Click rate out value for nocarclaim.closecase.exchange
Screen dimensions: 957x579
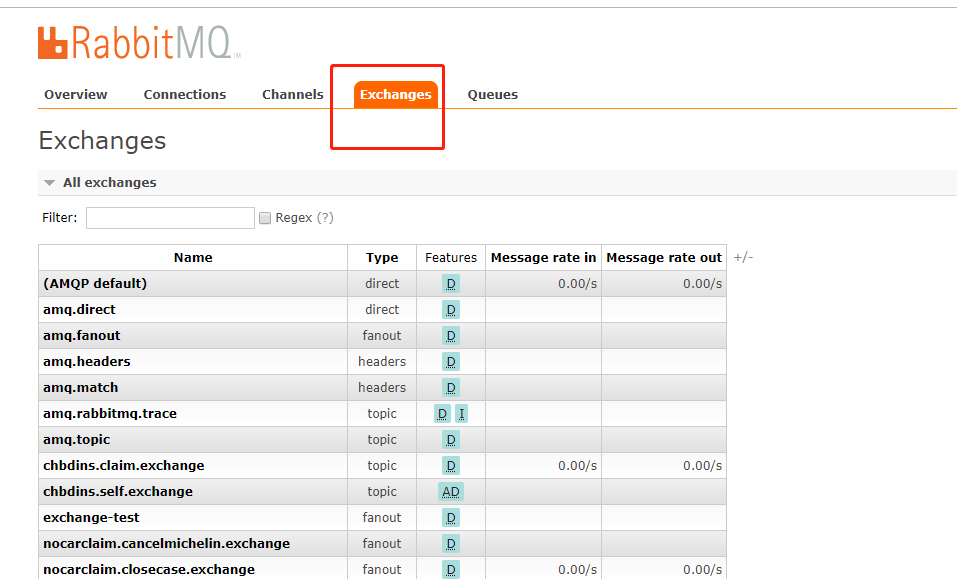[702, 569]
